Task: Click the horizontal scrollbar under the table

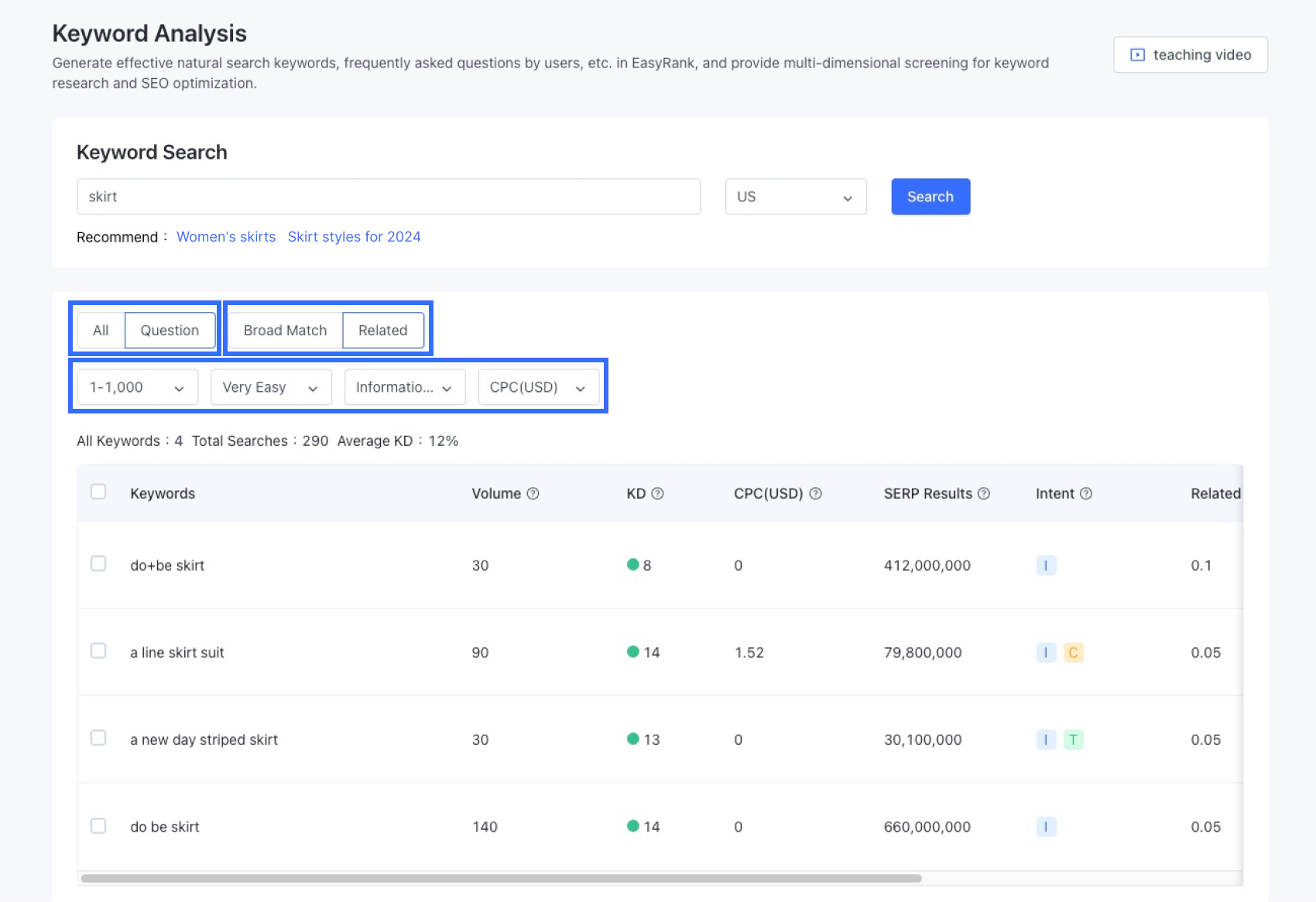Action: point(501,879)
